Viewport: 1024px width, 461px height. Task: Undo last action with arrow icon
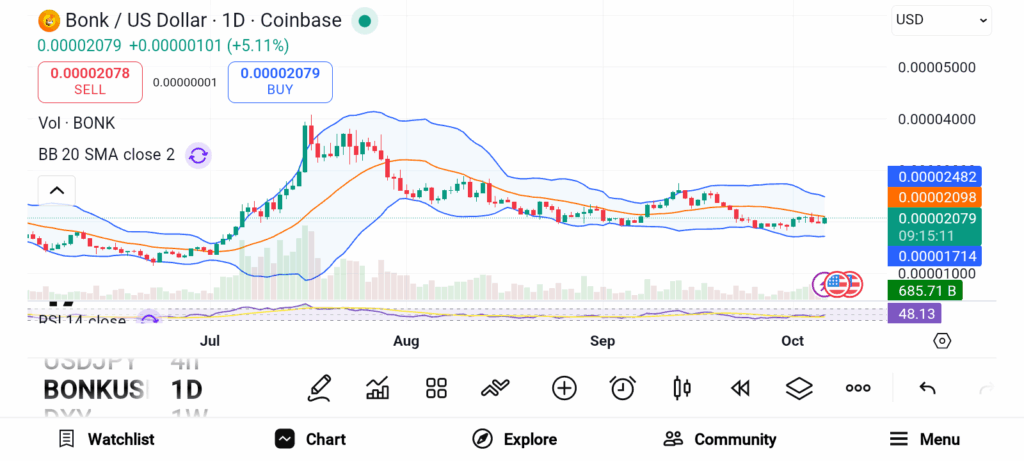tap(927, 388)
